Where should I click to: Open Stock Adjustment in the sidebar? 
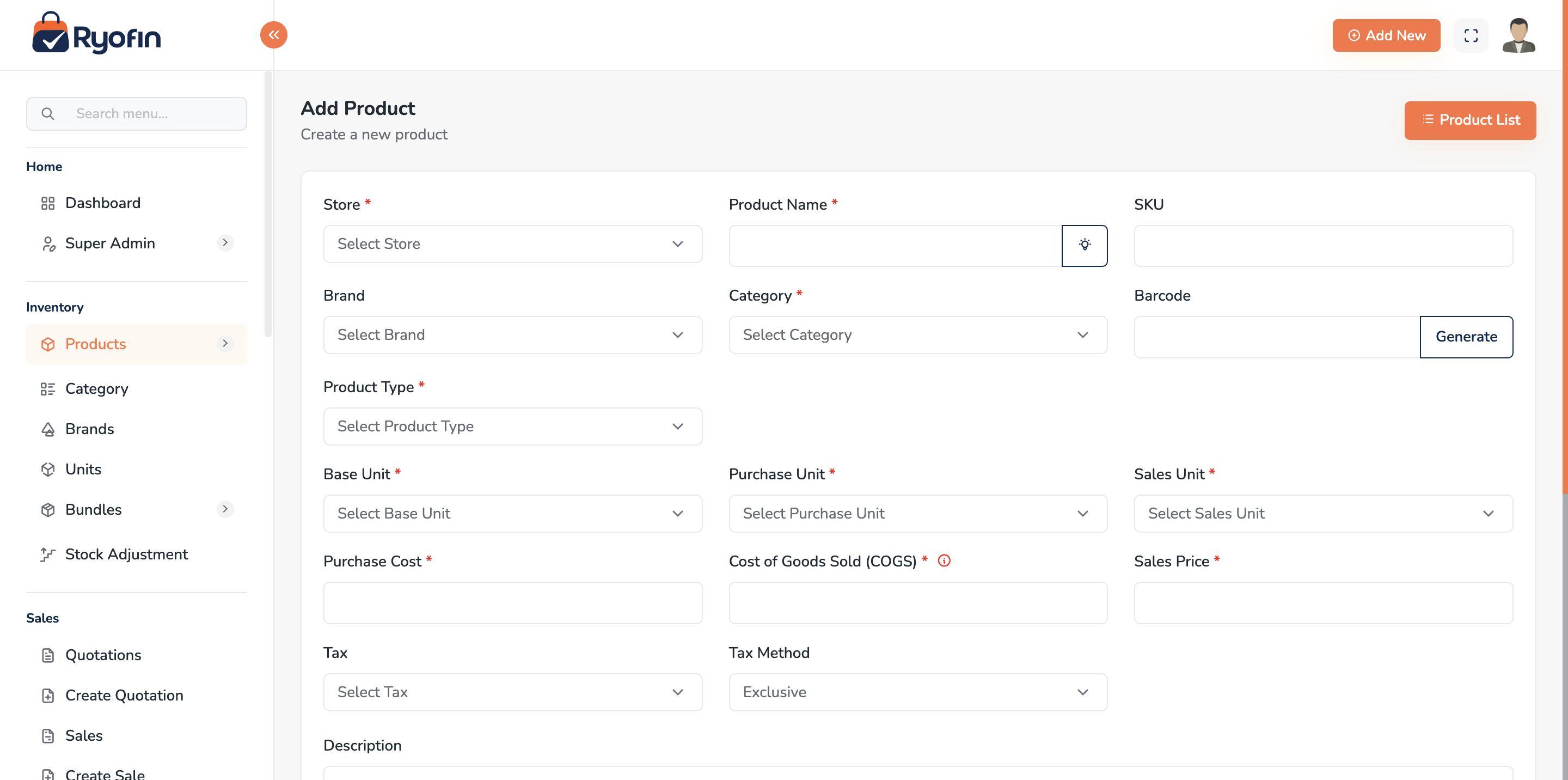136,554
